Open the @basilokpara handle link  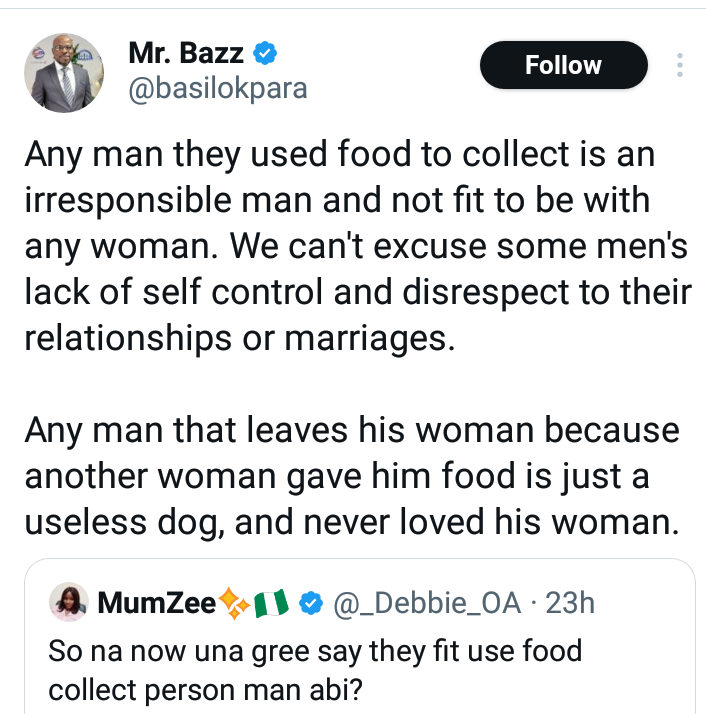(217, 89)
